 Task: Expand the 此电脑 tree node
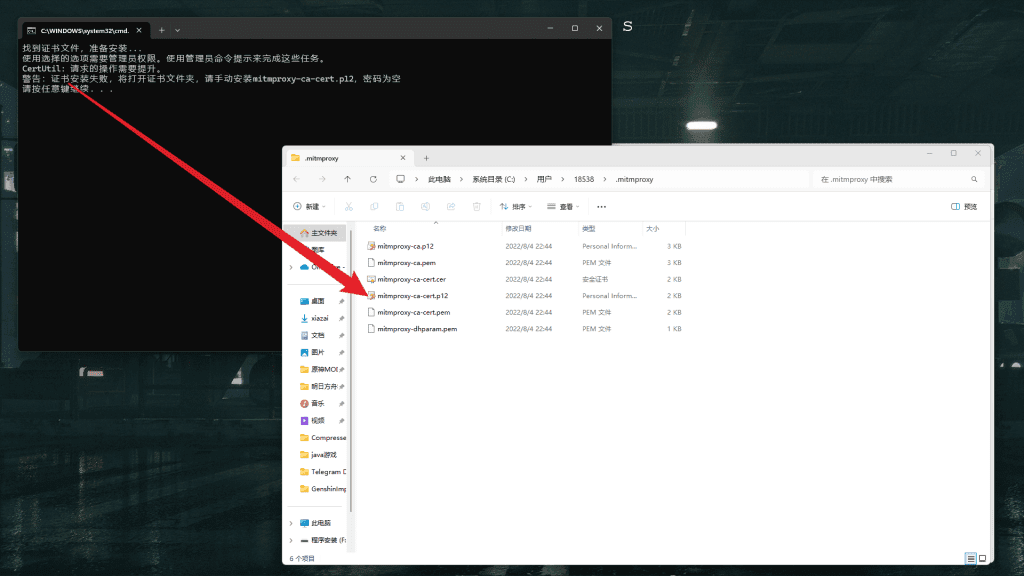291,523
